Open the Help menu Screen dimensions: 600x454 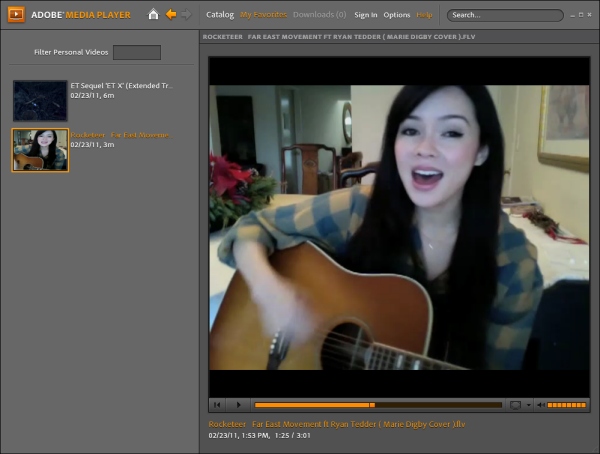(x=424, y=15)
